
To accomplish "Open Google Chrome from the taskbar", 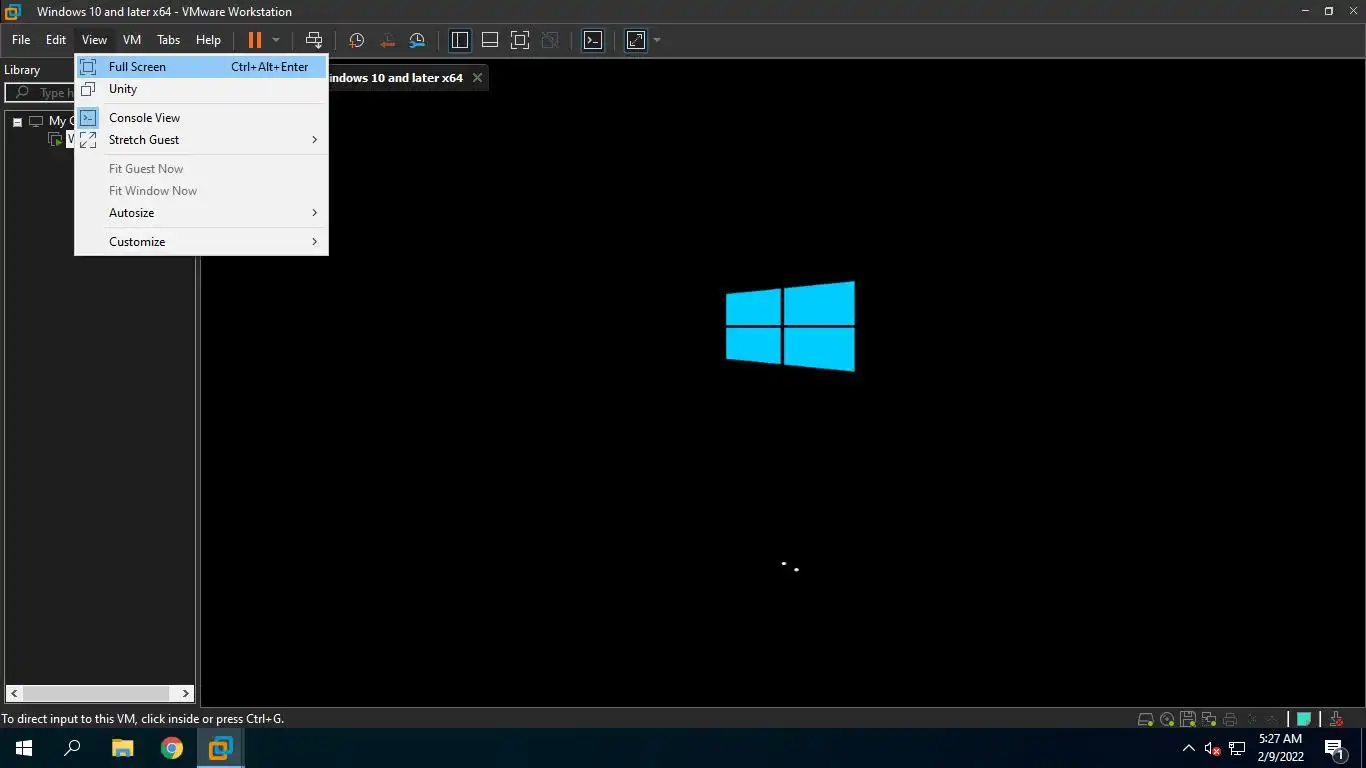I will tap(172, 748).
